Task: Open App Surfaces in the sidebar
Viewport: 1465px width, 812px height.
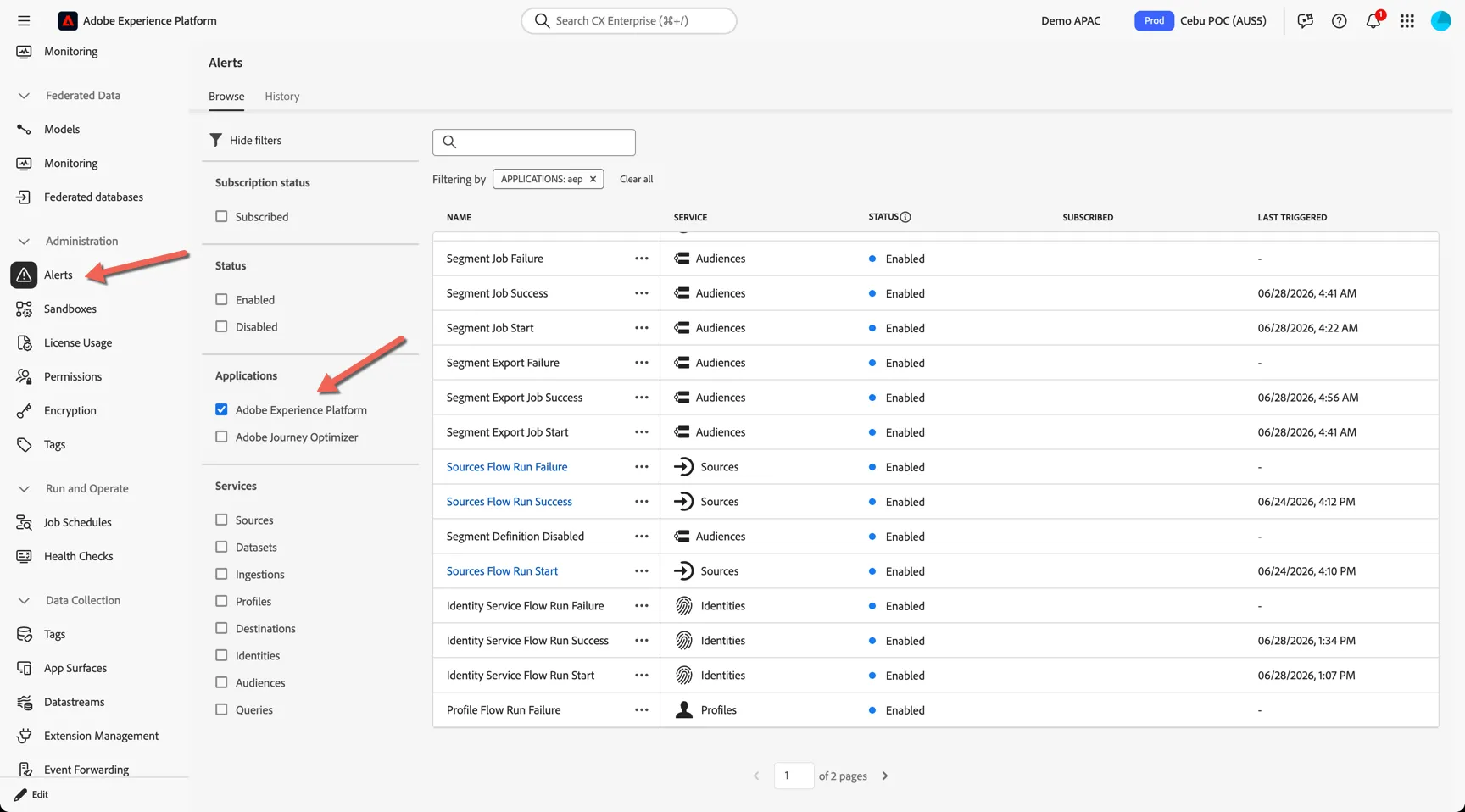Action: click(x=75, y=668)
